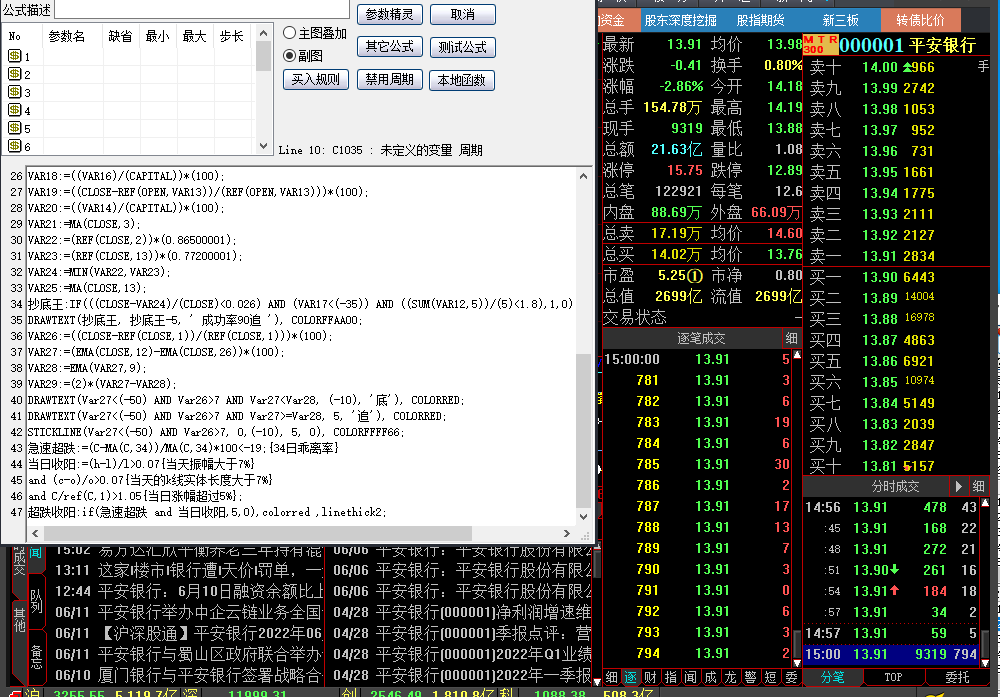Click the up arrow of 逐笔成交 list scrollbar

(x=797, y=355)
